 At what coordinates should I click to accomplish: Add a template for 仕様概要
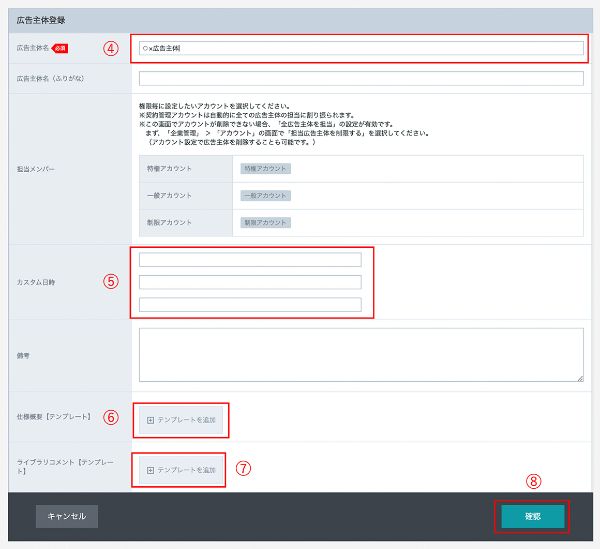[181, 419]
